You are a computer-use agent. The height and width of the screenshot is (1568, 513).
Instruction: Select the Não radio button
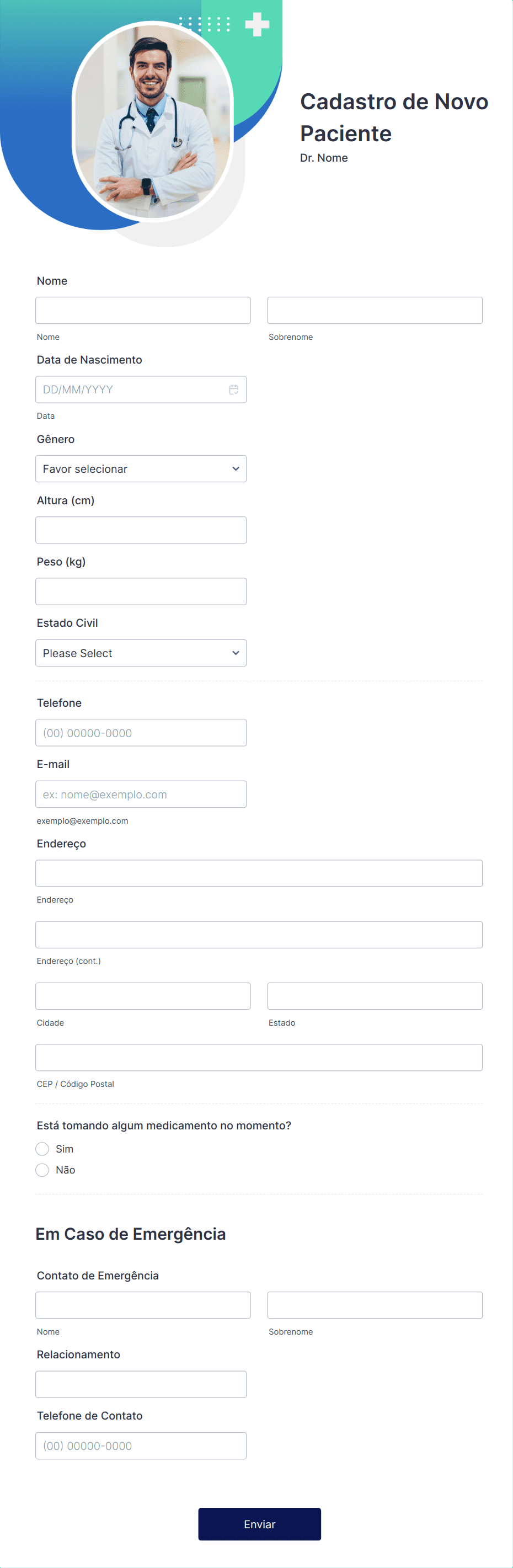(42, 1169)
